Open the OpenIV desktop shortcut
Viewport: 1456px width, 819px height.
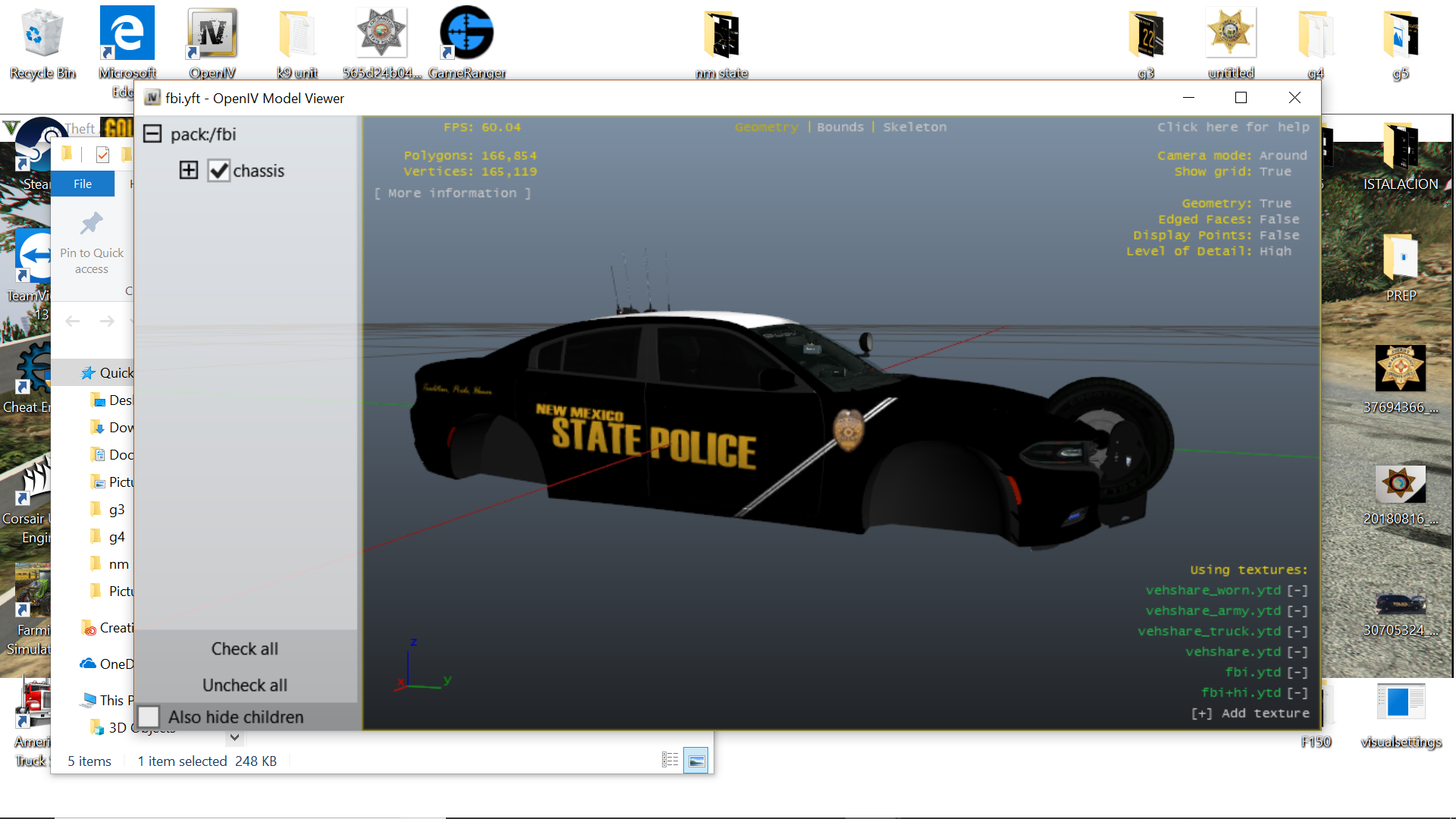(x=212, y=36)
